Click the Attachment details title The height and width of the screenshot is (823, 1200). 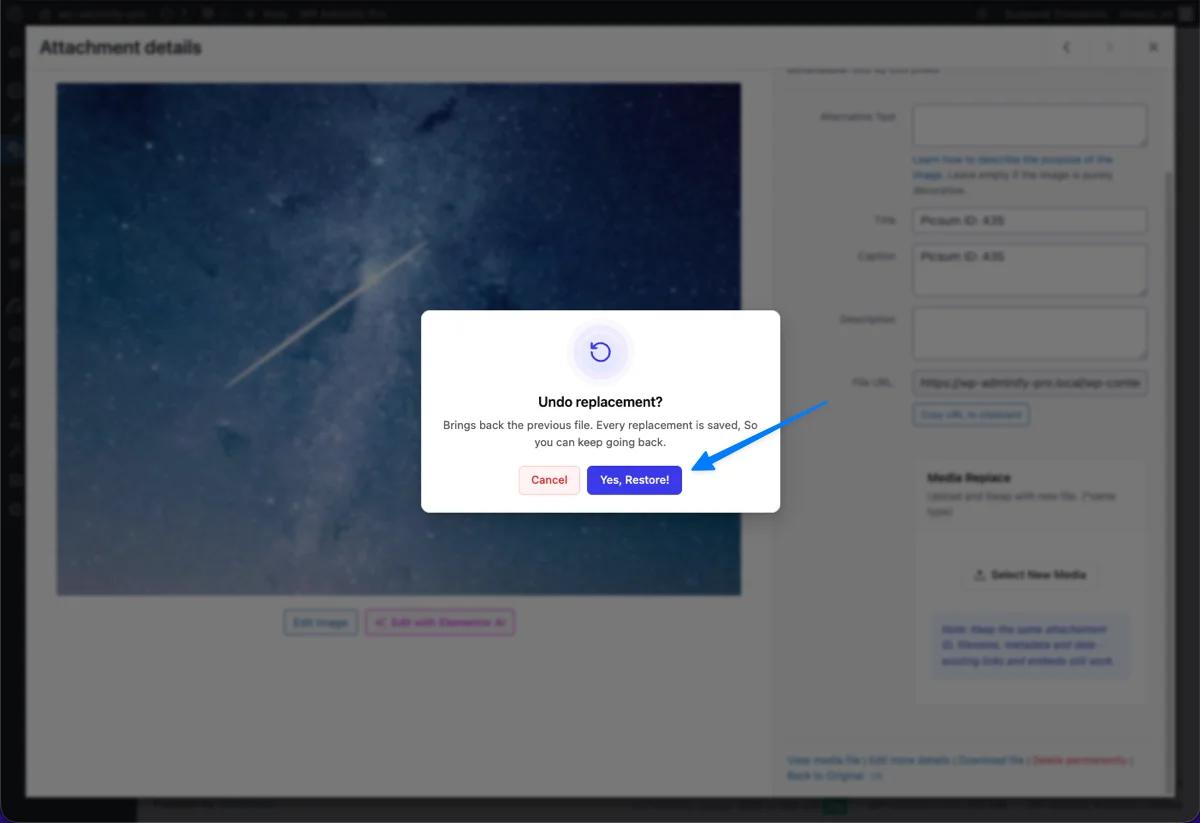120,47
